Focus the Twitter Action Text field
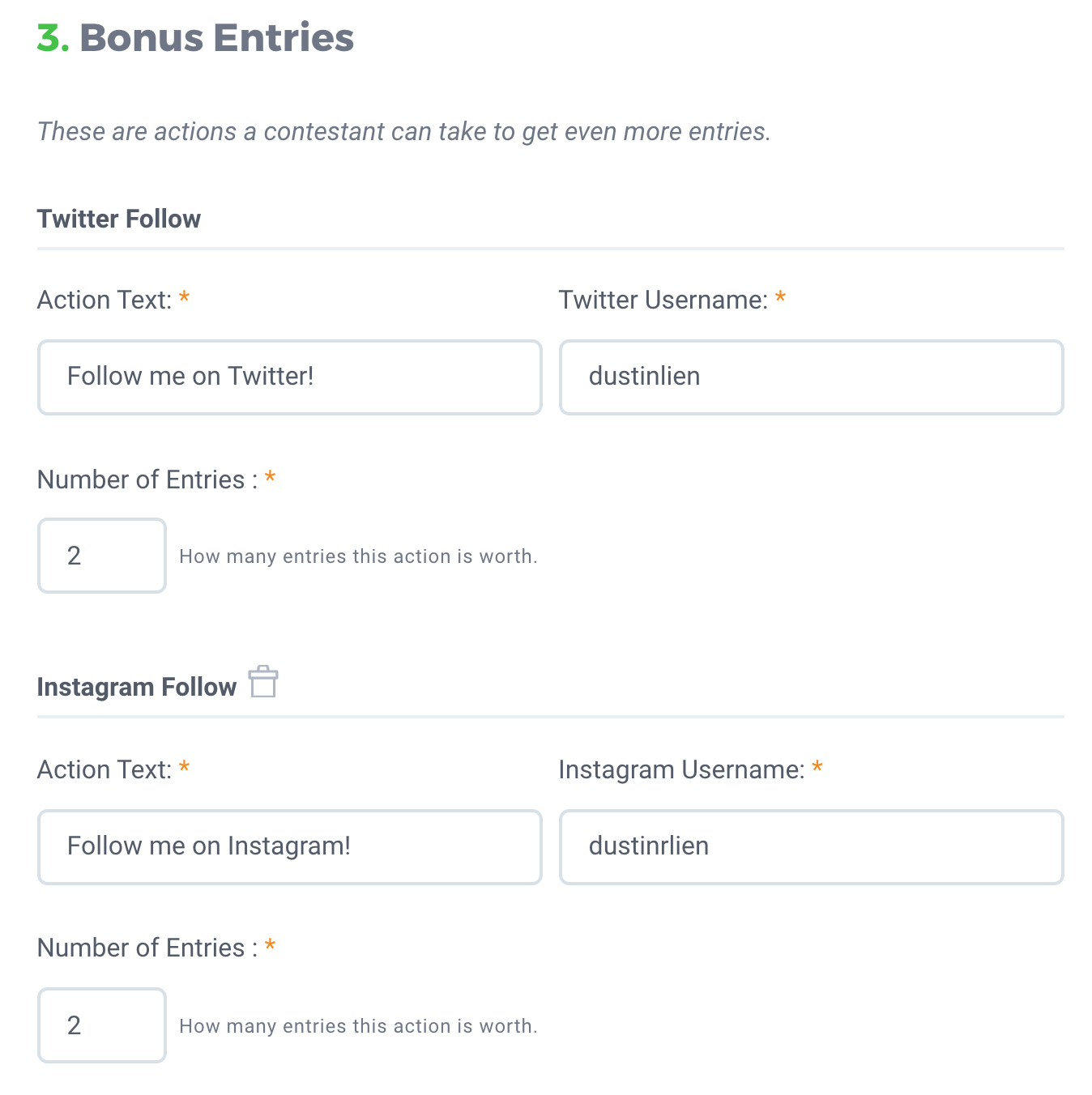 click(290, 377)
